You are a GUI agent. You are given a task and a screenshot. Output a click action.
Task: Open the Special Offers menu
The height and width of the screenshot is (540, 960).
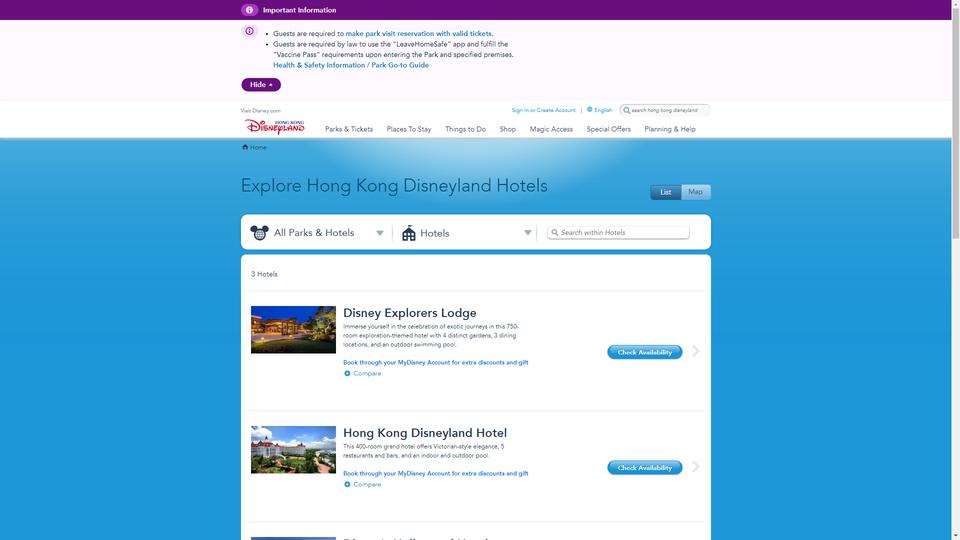[609, 129]
